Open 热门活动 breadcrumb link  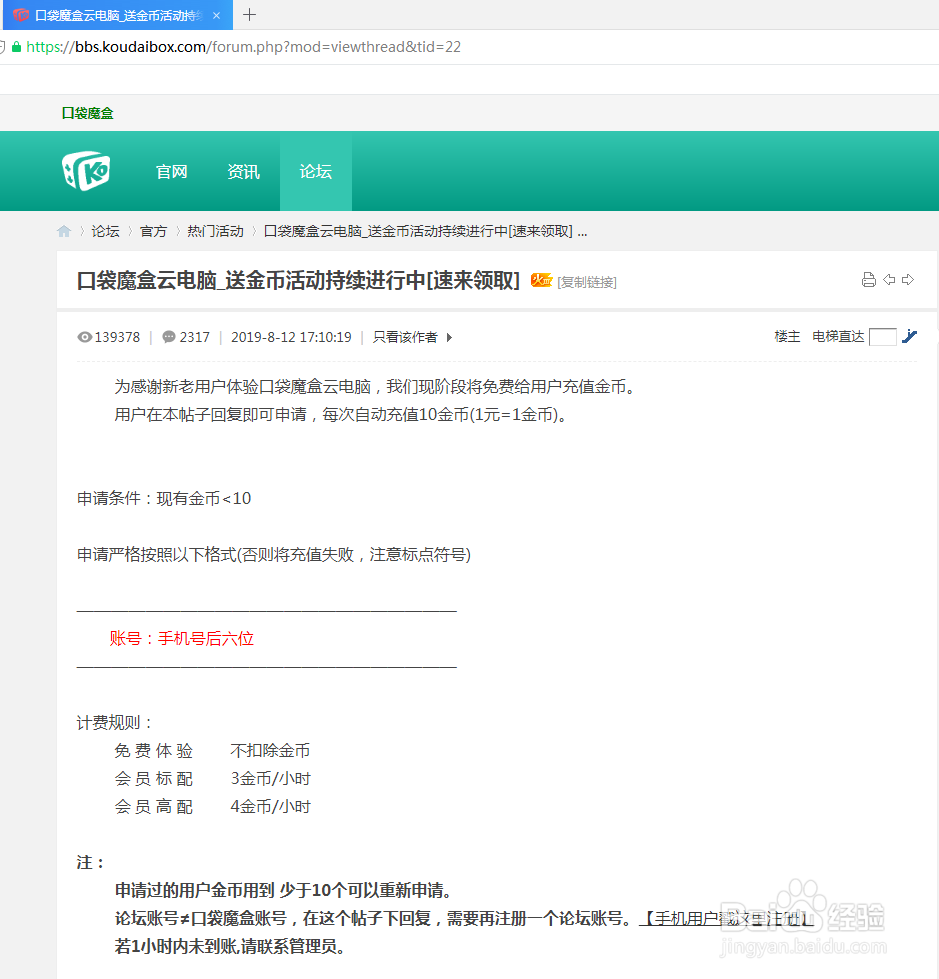(215, 232)
